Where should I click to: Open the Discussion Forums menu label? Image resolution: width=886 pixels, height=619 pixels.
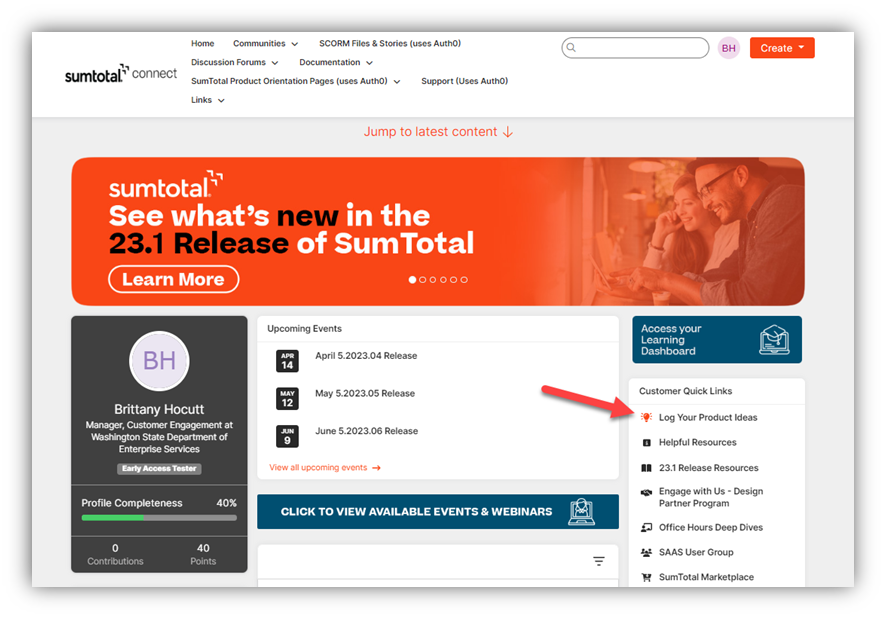[228, 62]
